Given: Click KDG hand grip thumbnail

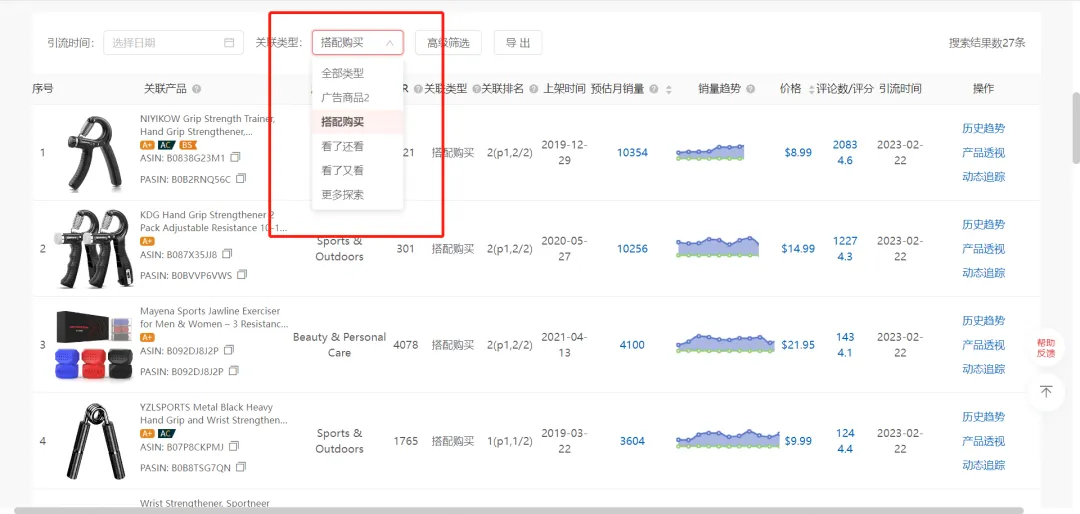Looking at the screenshot, I should coord(94,249).
